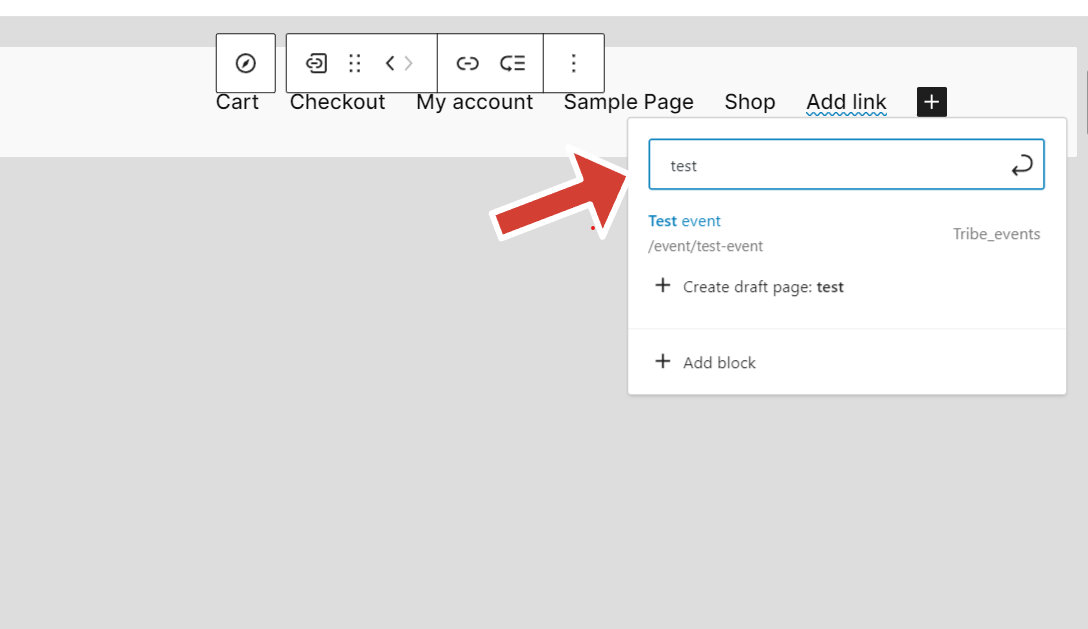Select the 'My account' menu item
This screenshot has width=1088, height=629.
(x=474, y=102)
